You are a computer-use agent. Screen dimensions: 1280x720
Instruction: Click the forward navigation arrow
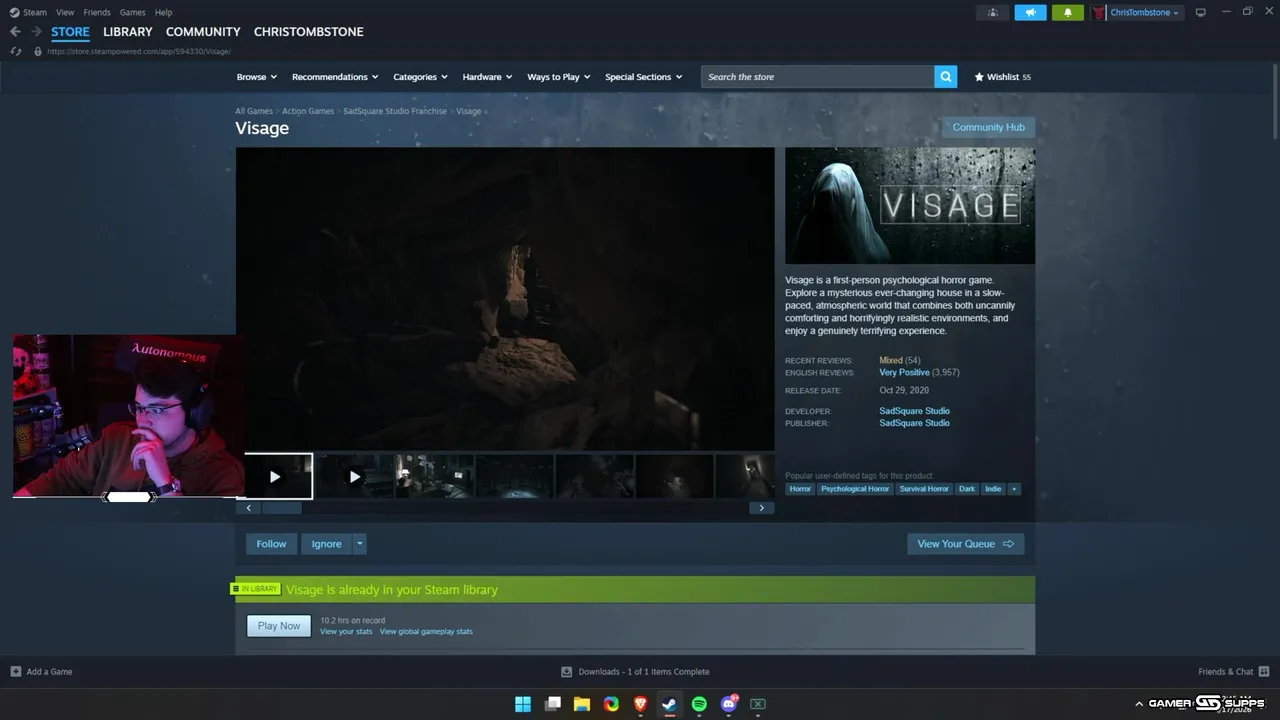[x=36, y=32]
